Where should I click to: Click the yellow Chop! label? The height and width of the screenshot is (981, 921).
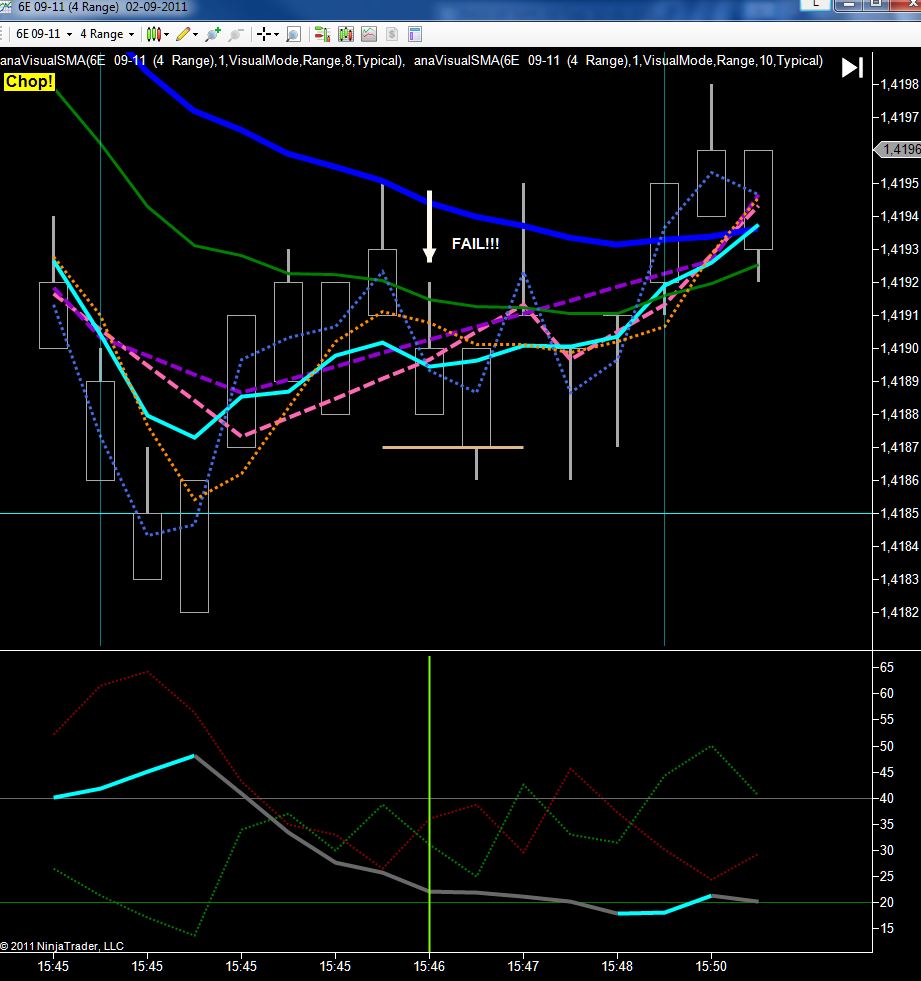tap(29, 82)
